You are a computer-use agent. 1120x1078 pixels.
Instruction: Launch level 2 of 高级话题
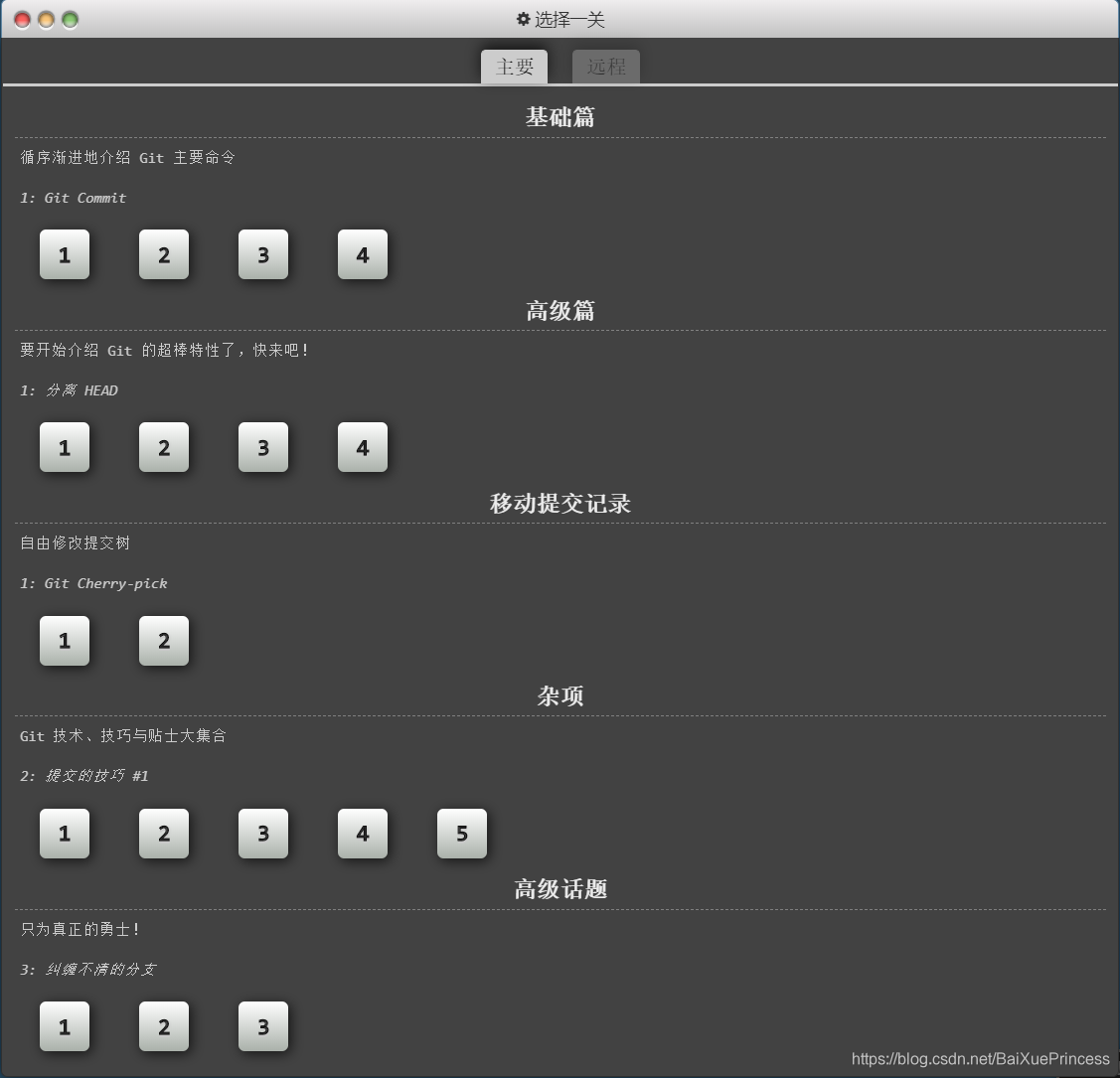[x=164, y=1026]
